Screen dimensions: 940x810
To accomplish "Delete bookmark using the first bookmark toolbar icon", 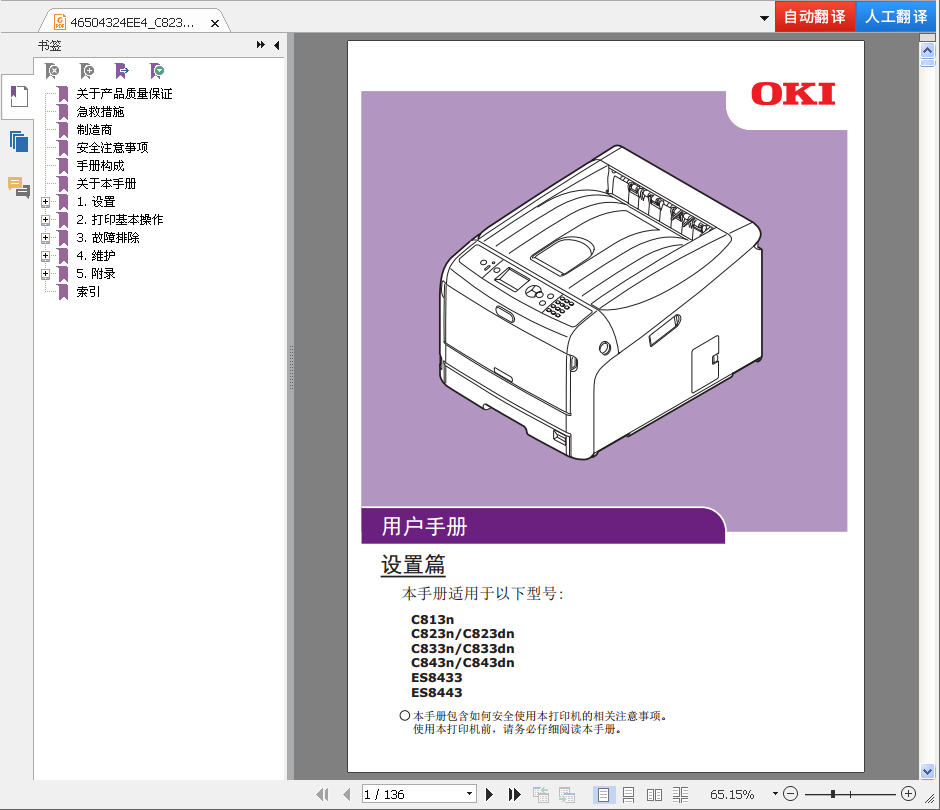I will [x=52, y=71].
